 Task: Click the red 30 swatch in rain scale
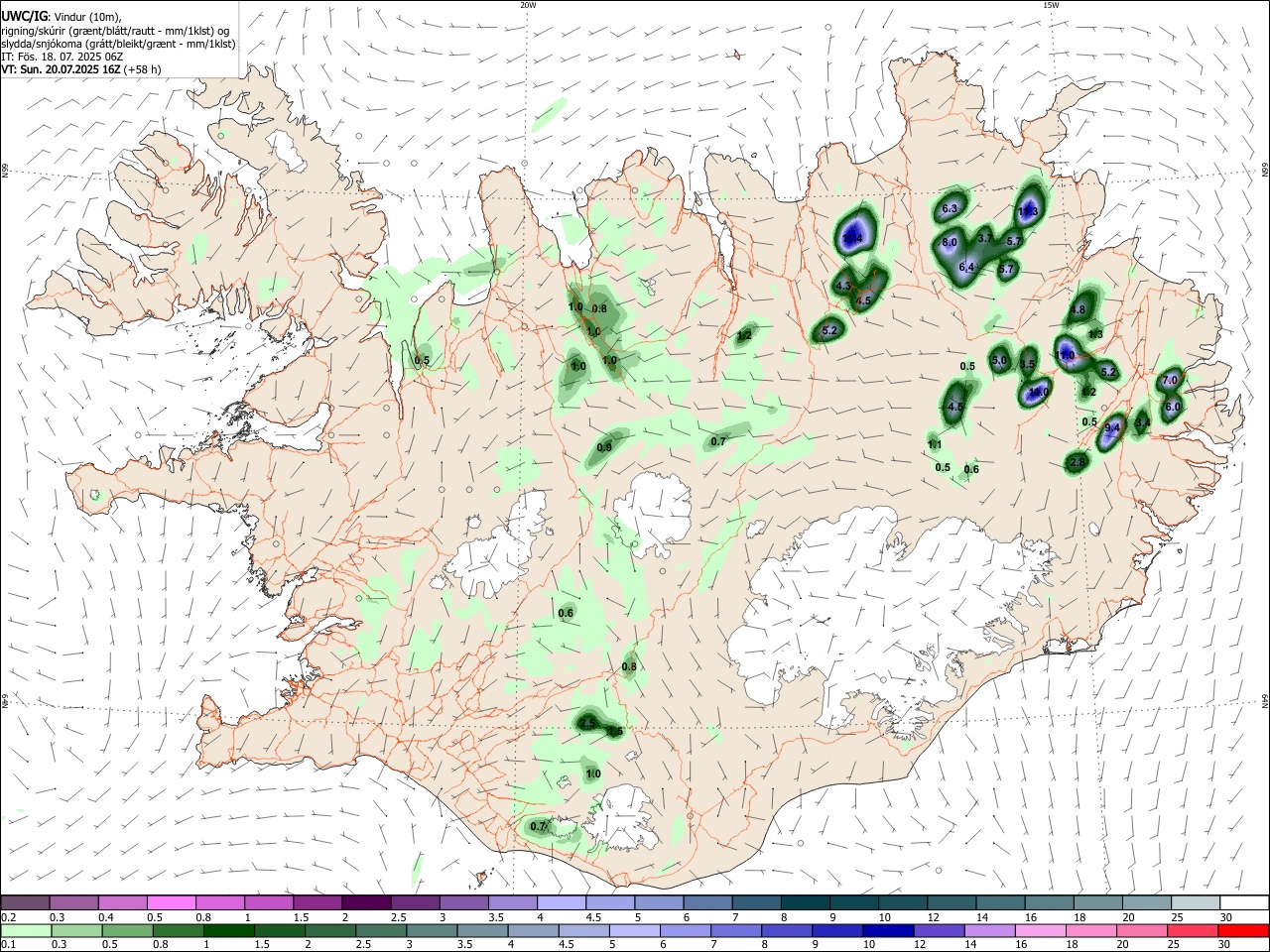(x=1244, y=930)
